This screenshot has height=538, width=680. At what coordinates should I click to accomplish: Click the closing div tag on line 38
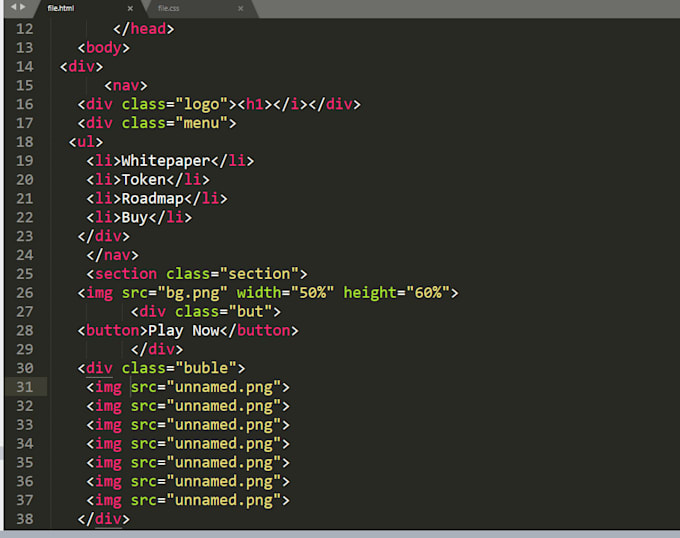click(x=104, y=519)
